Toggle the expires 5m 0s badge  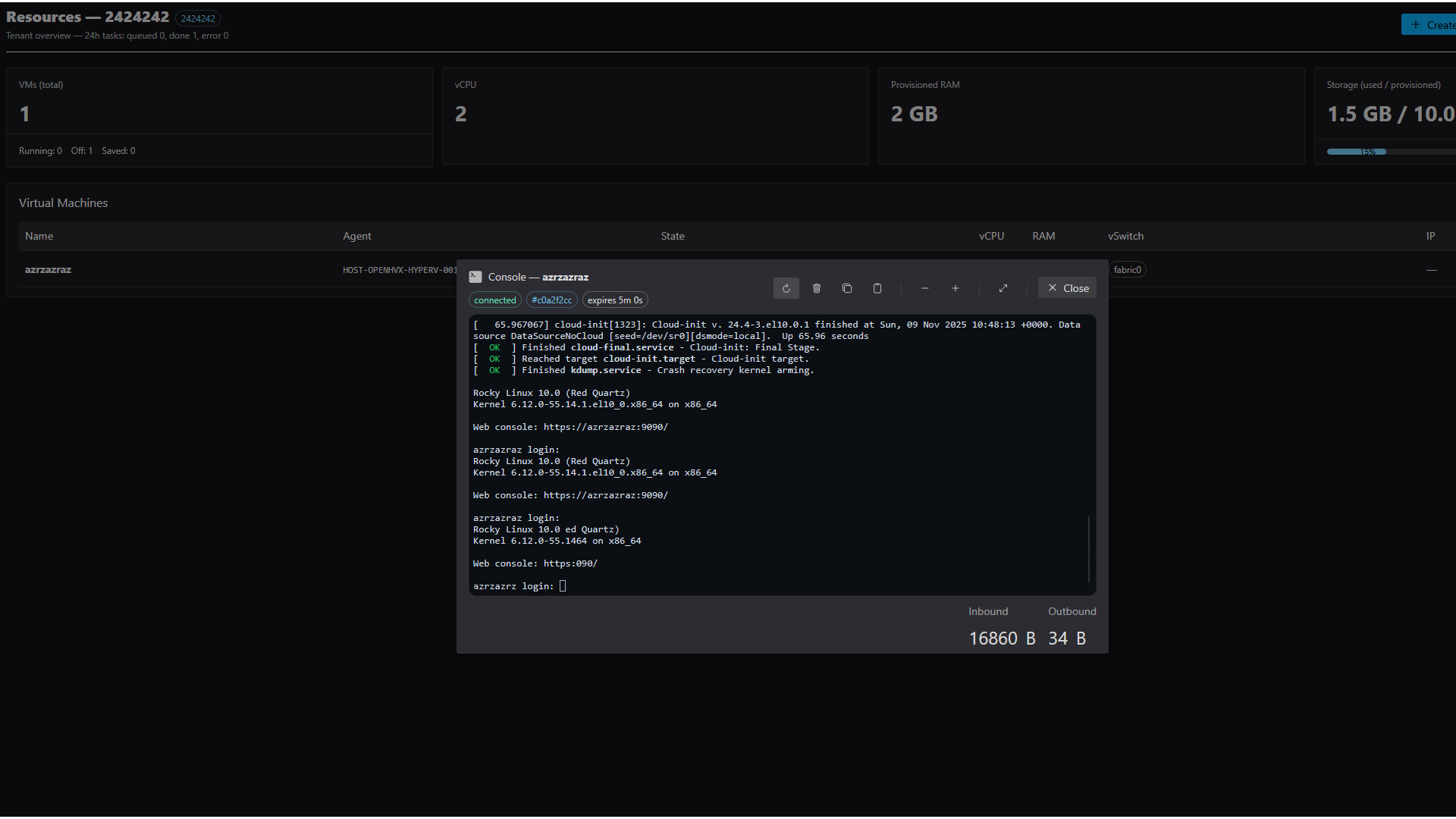[x=614, y=300]
